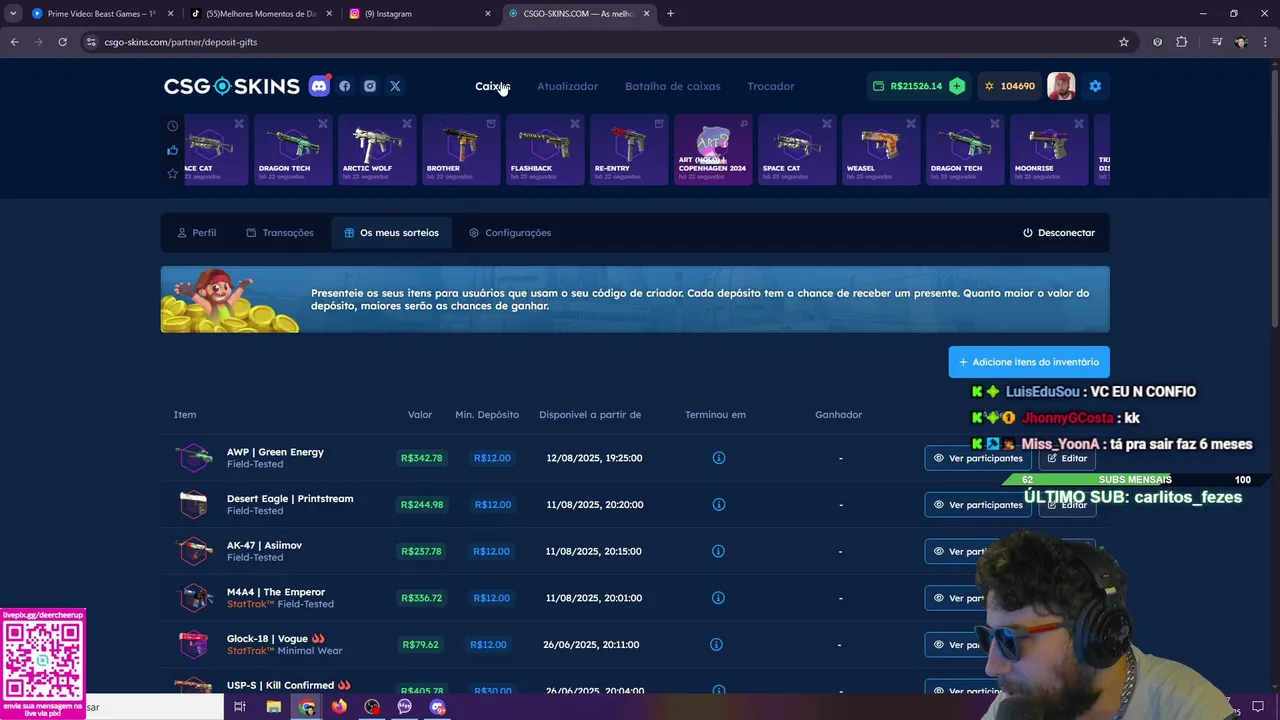Click the Min. Depósito column header

[x=487, y=415]
